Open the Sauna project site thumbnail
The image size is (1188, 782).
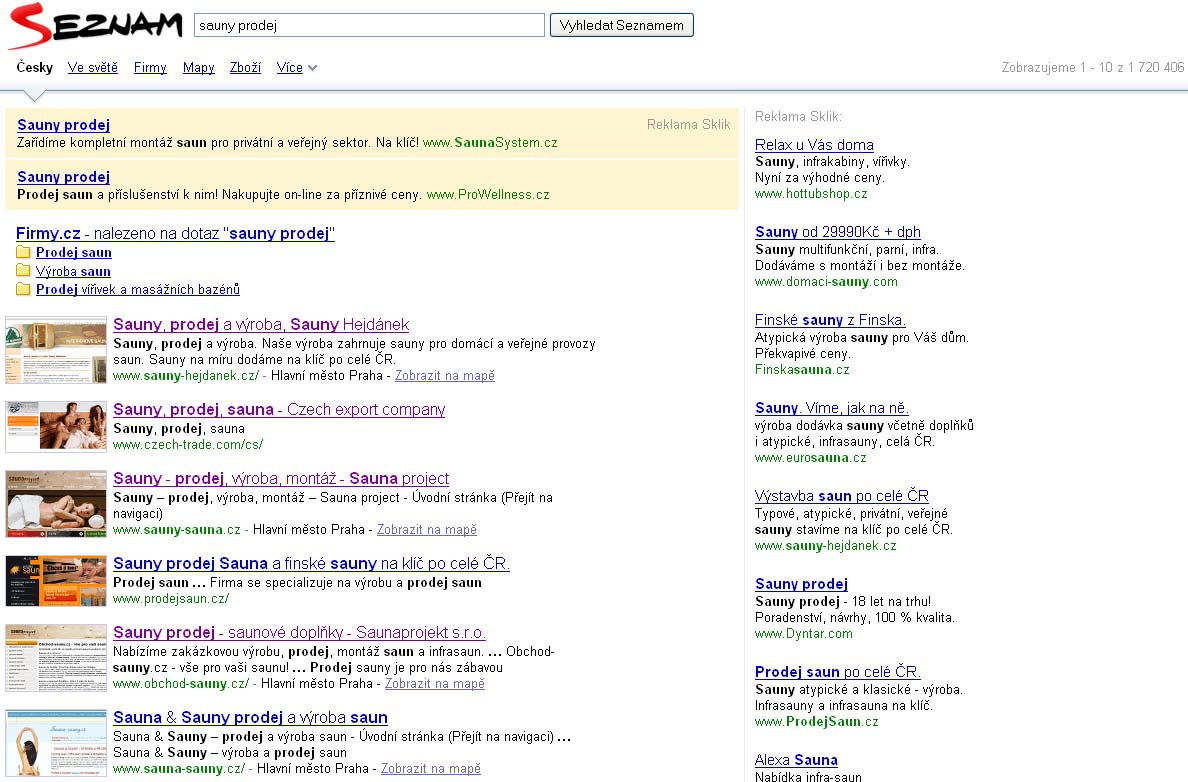pos(56,504)
